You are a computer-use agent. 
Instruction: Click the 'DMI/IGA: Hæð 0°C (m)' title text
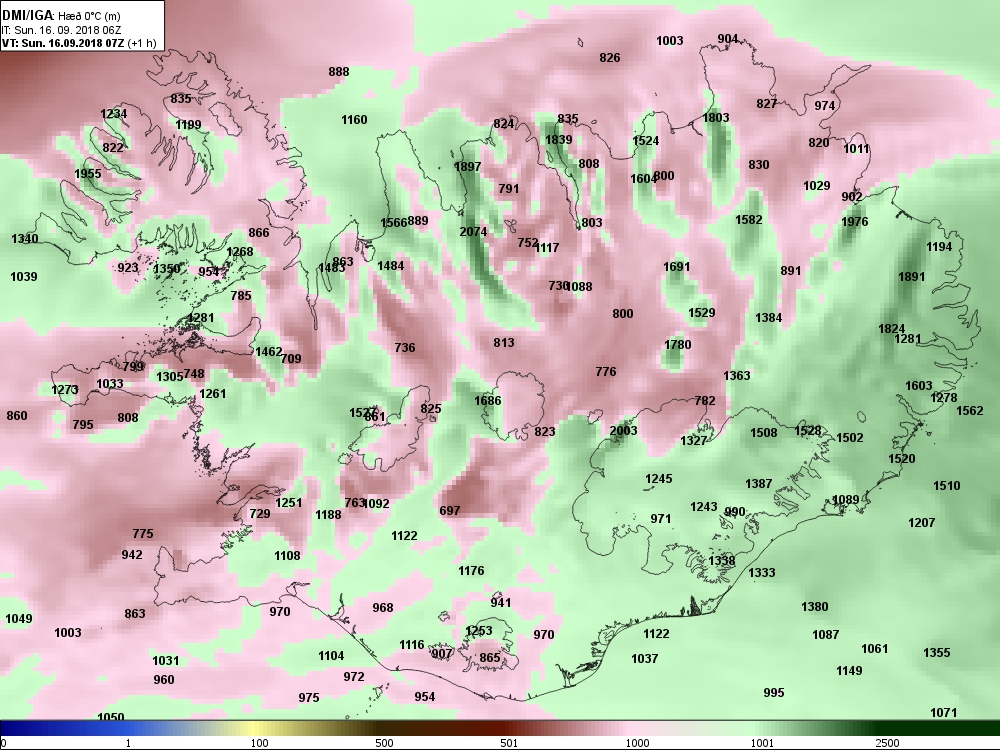[61, 15]
